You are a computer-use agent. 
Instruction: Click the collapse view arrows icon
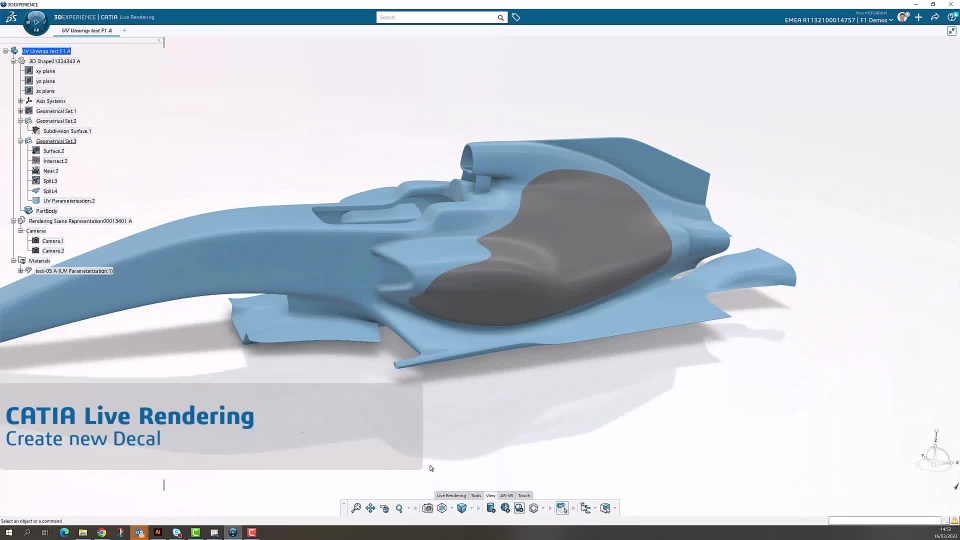click(951, 31)
